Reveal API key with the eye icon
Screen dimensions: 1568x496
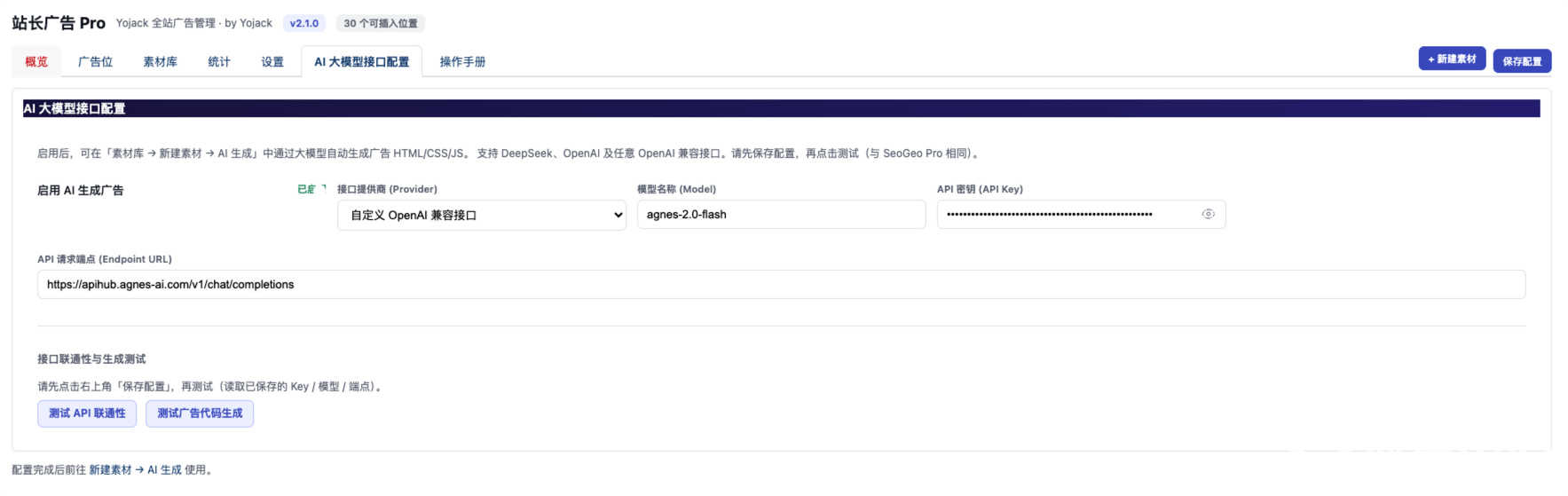pyautogui.click(x=1208, y=214)
